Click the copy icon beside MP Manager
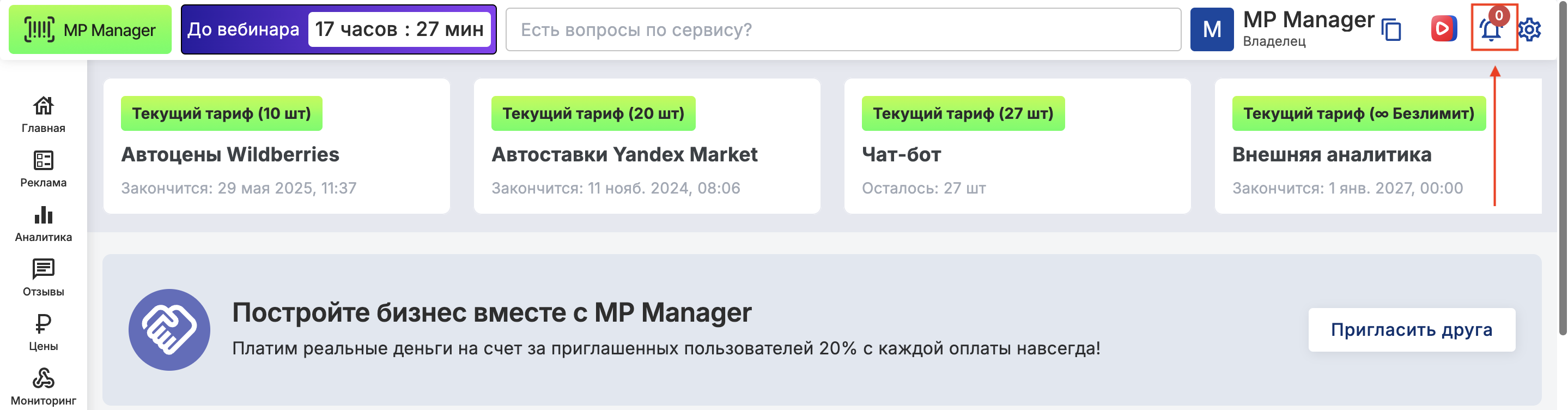Image resolution: width=1568 pixels, height=410 pixels. click(1391, 30)
